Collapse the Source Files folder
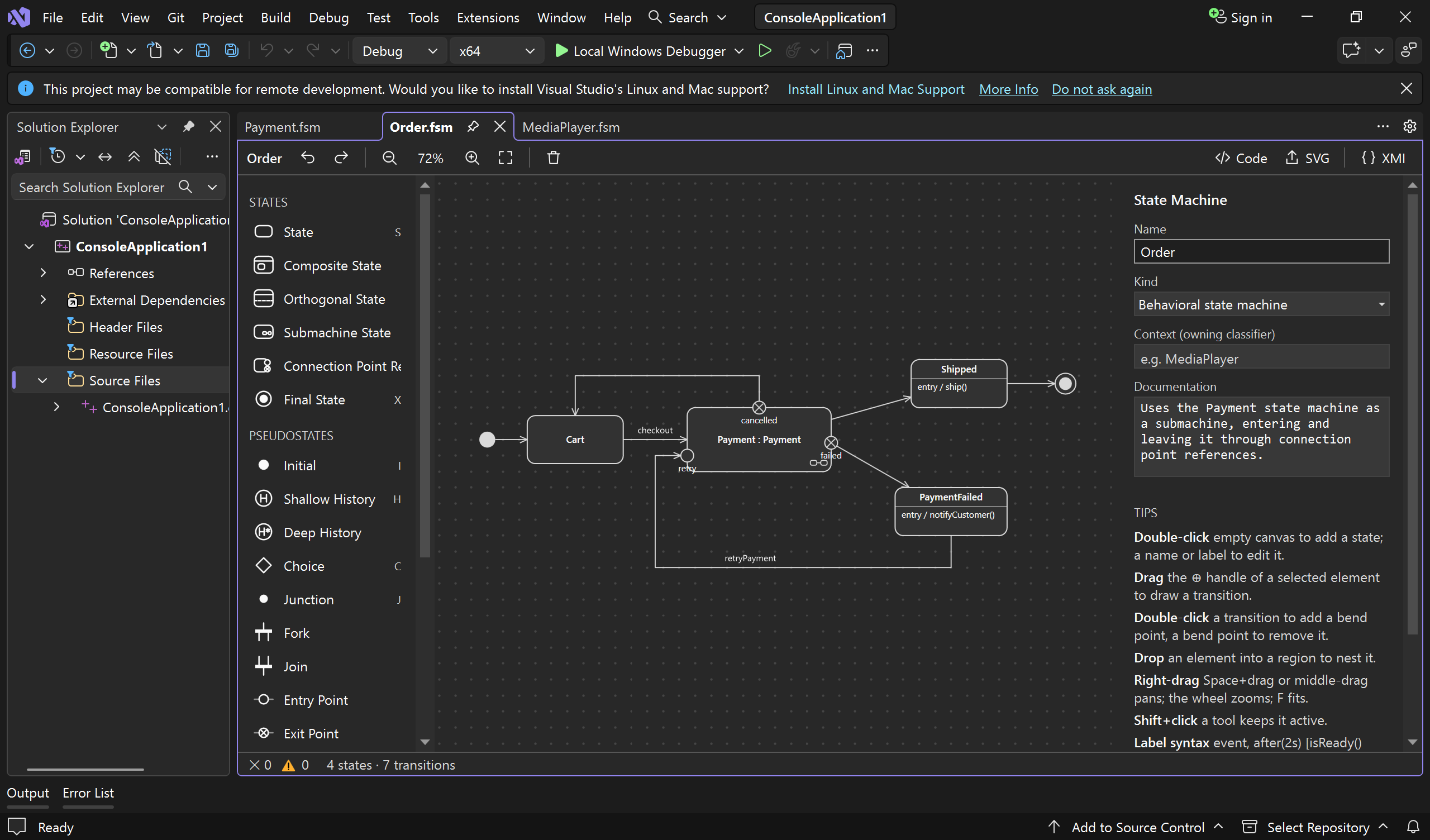The height and width of the screenshot is (840, 1430). point(42,380)
